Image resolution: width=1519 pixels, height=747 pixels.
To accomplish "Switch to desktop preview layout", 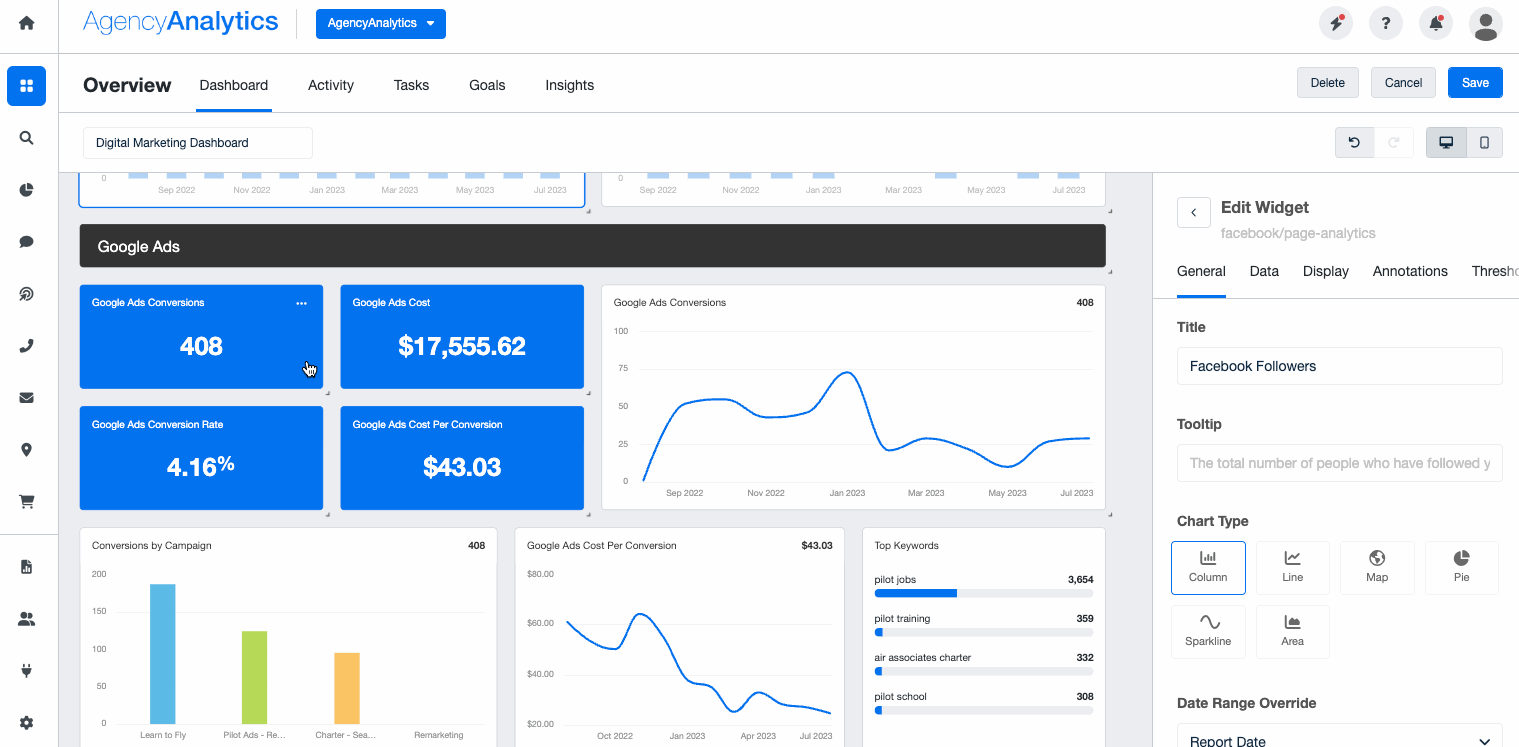I will 1446,143.
